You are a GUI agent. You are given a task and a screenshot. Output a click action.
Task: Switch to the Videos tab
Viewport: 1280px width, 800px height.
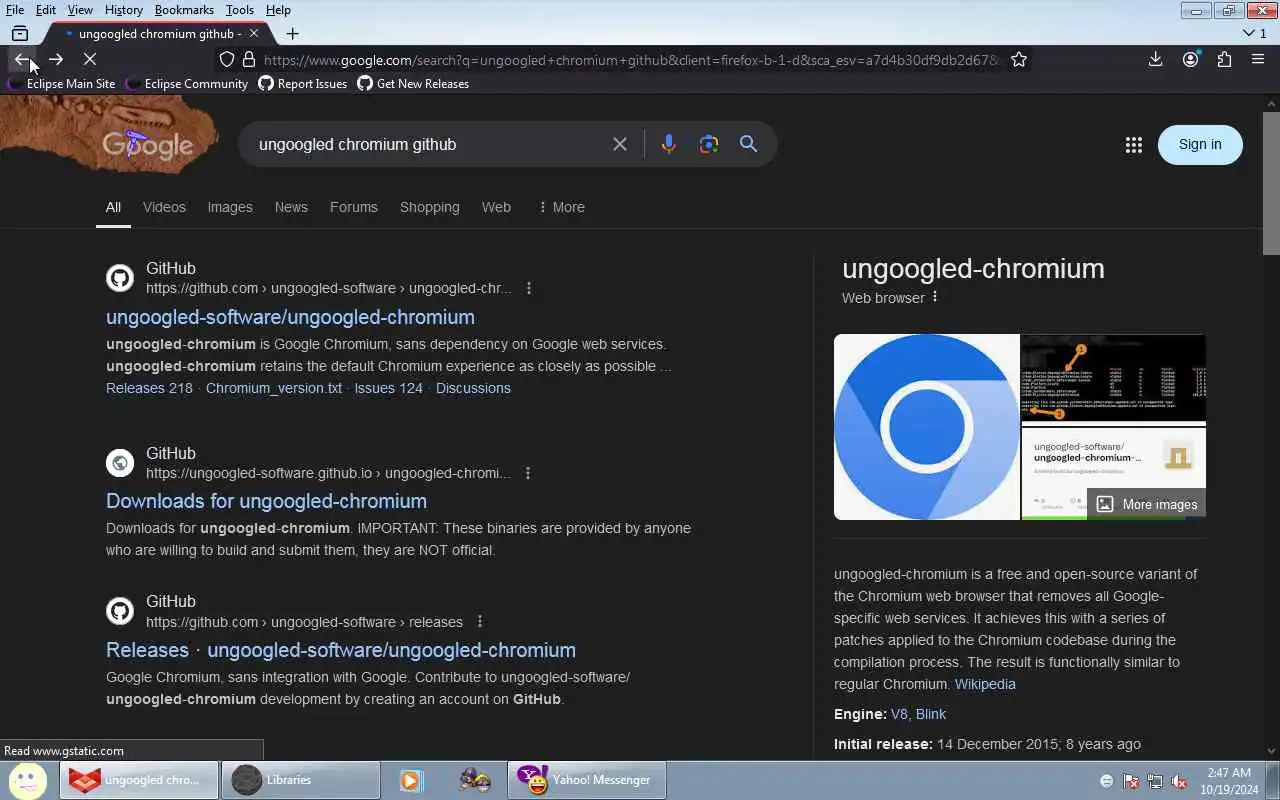[164, 207]
